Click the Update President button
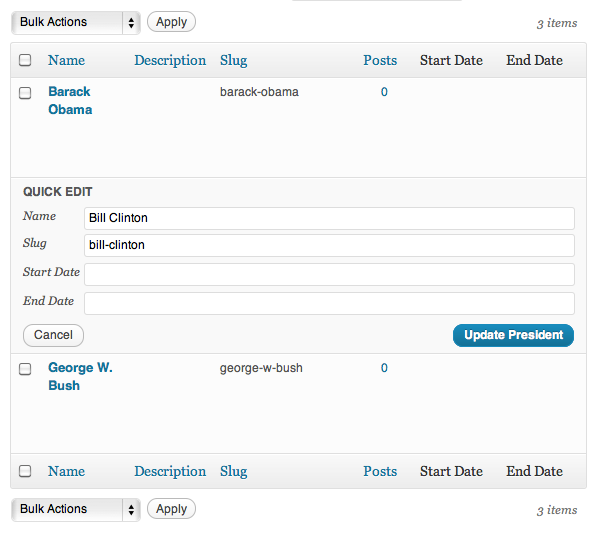Viewport: 600px width, 535px height. tap(514, 335)
